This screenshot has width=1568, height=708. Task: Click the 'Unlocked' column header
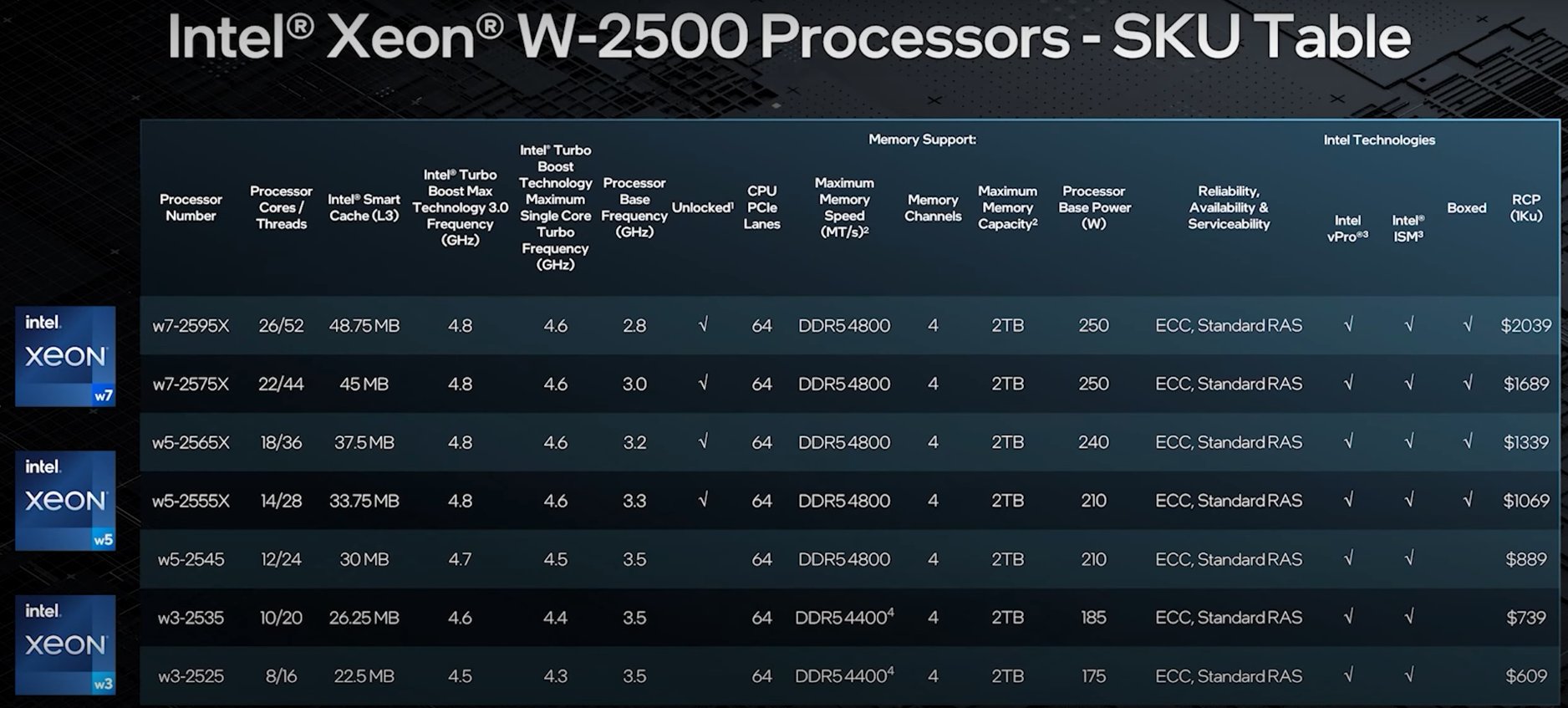[x=702, y=207]
